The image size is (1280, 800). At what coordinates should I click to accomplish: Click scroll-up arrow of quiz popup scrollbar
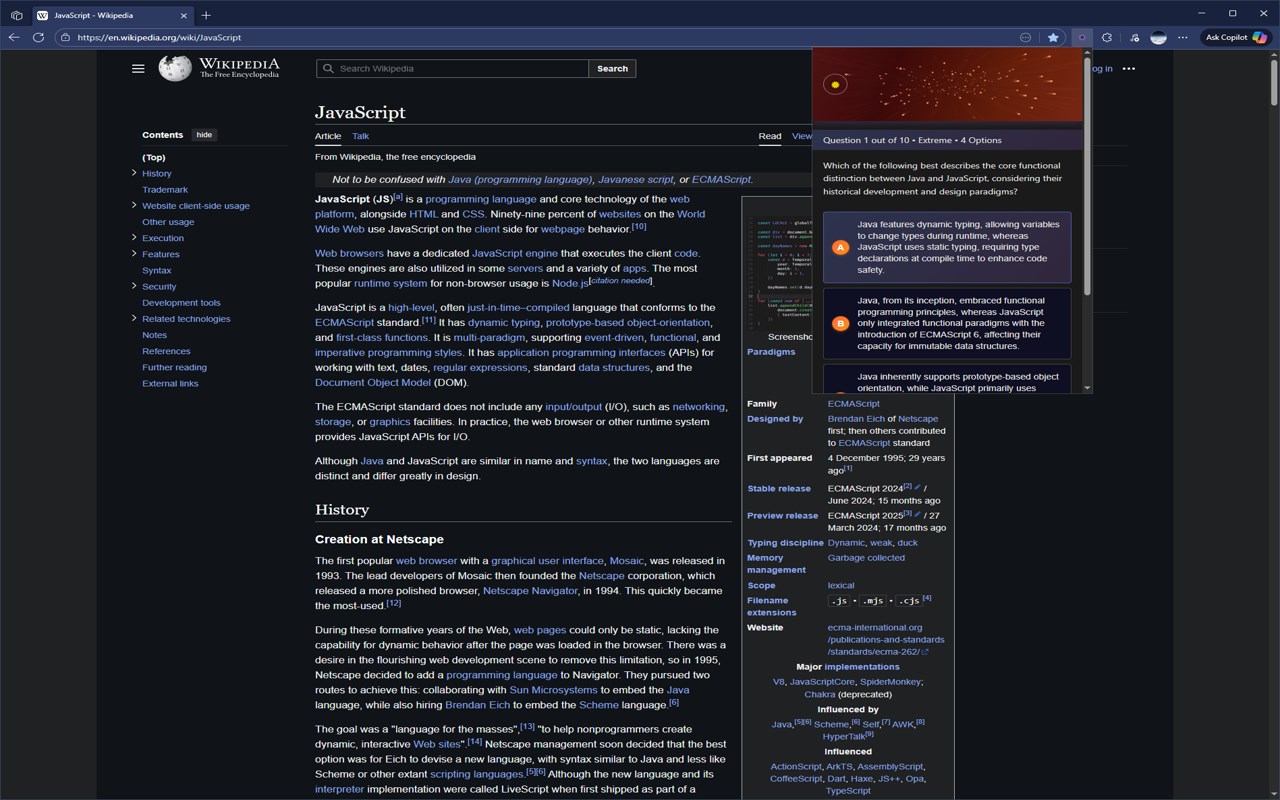[x=1087, y=54]
